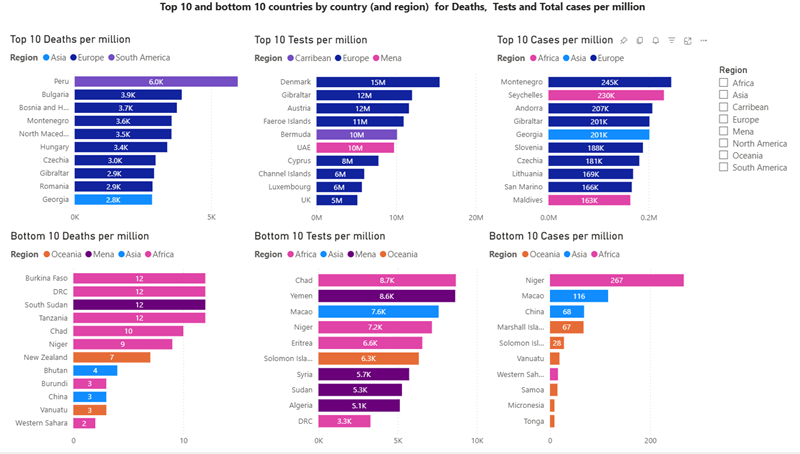
Task: Enable the South America region filter
Action: (723, 167)
